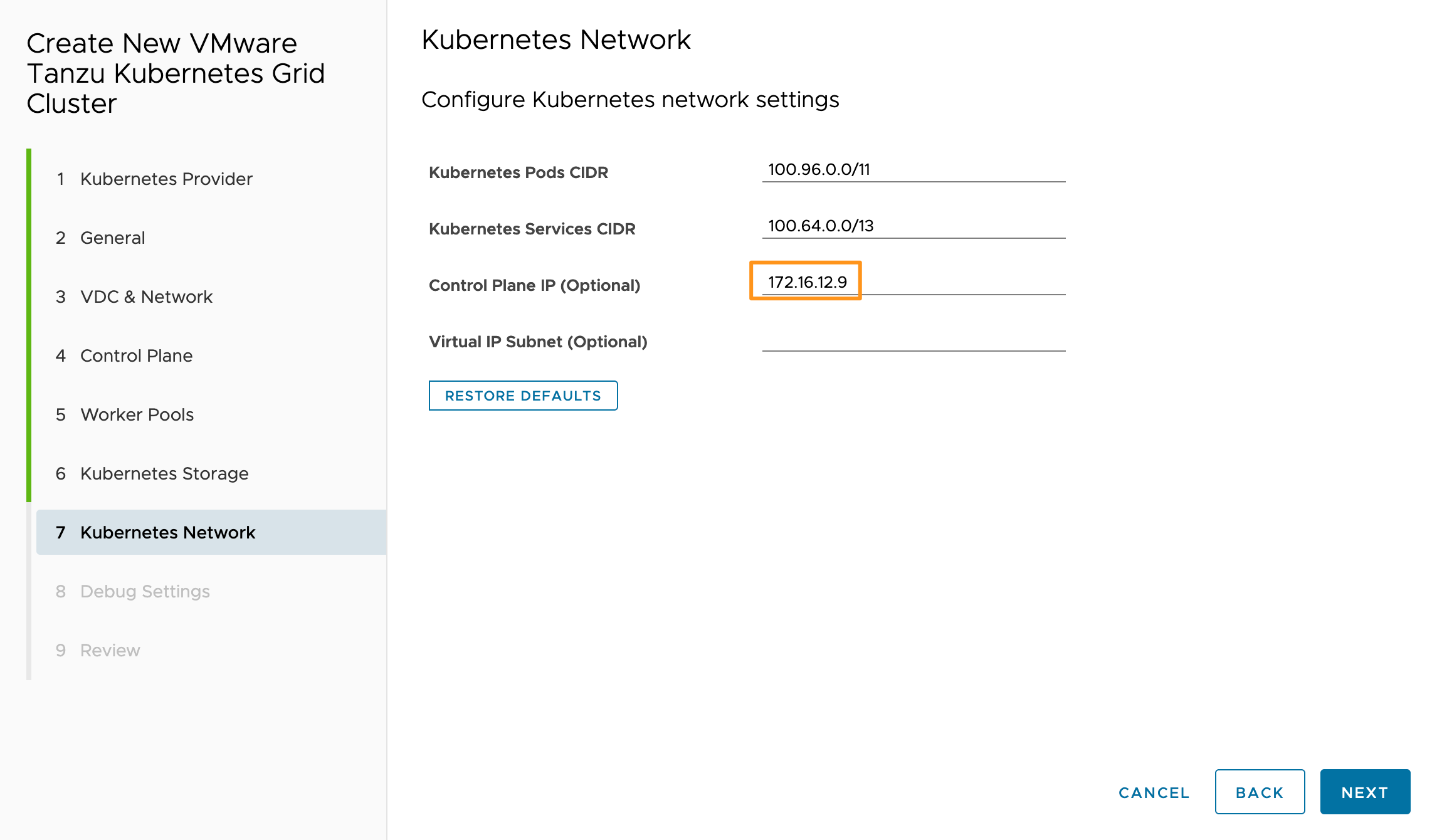The image size is (1437, 840).
Task: Click Restore Defaults button
Action: [523, 396]
